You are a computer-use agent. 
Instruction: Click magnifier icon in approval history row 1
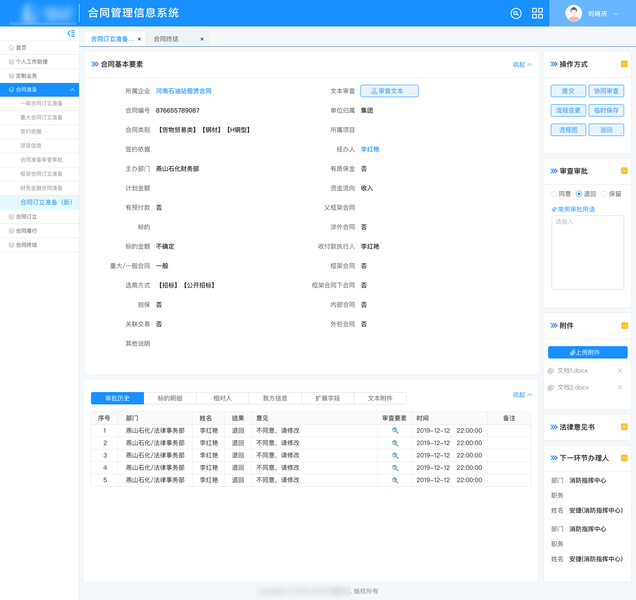click(x=395, y=430)
